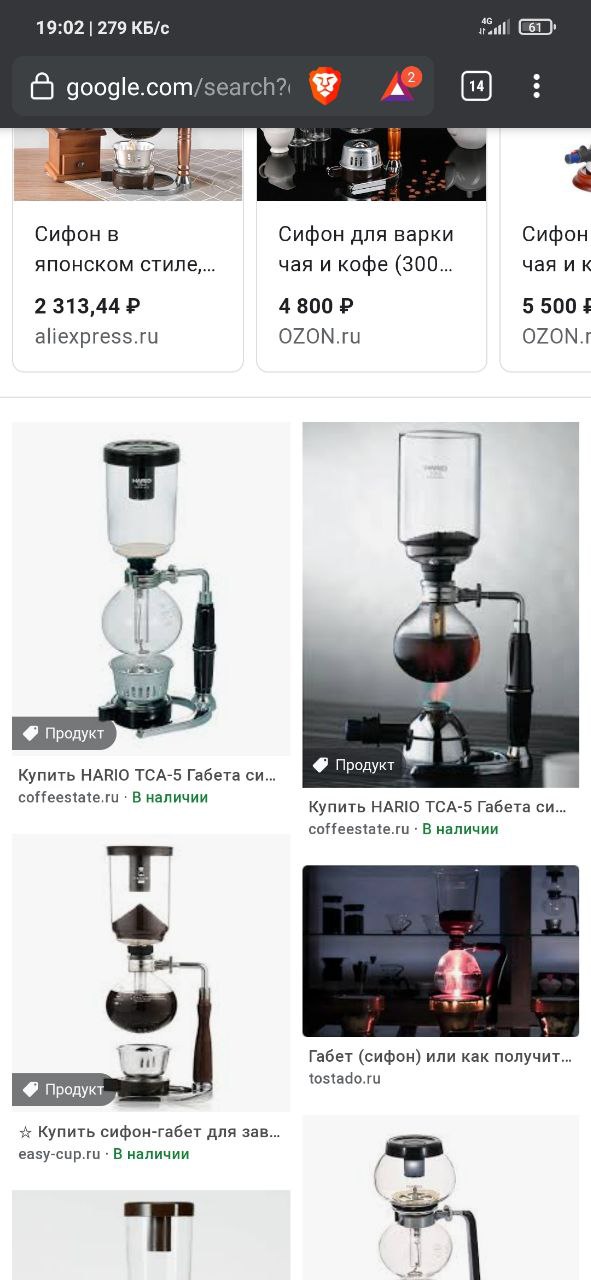Open the tab switcher showing 14
The image size is (591, 1280).
point(477,86)
